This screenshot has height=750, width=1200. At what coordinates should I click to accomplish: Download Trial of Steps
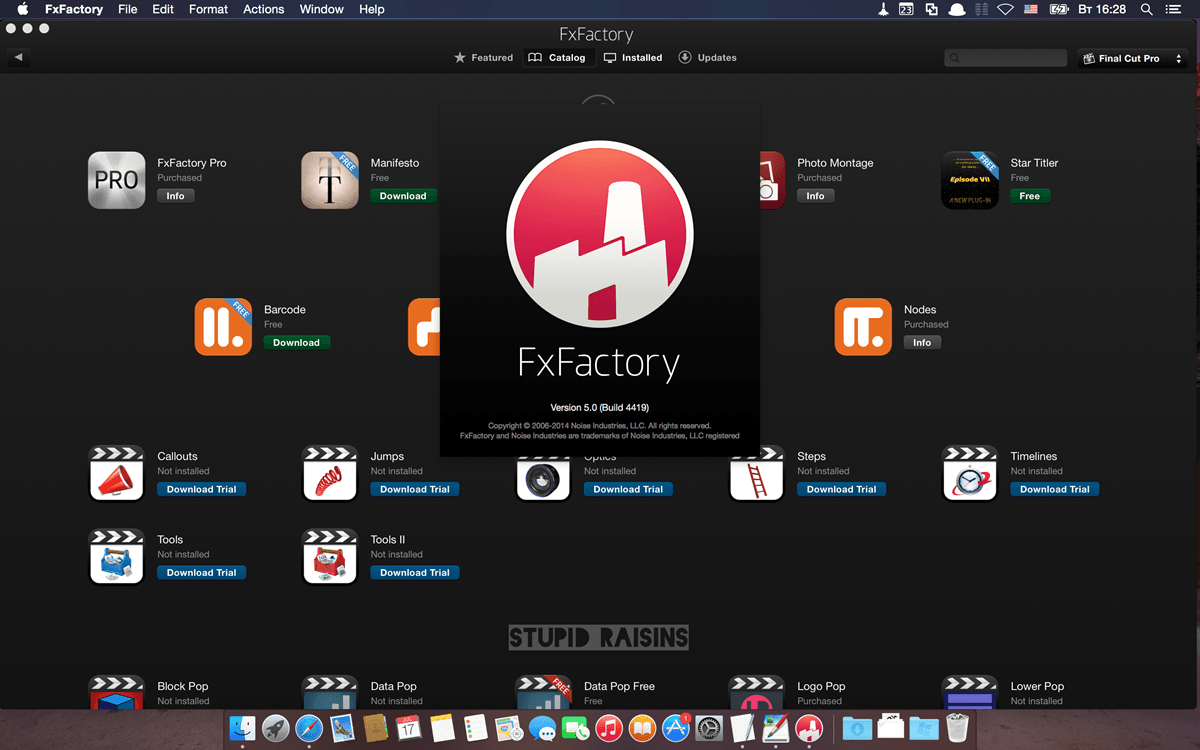[x=842, y=489]
